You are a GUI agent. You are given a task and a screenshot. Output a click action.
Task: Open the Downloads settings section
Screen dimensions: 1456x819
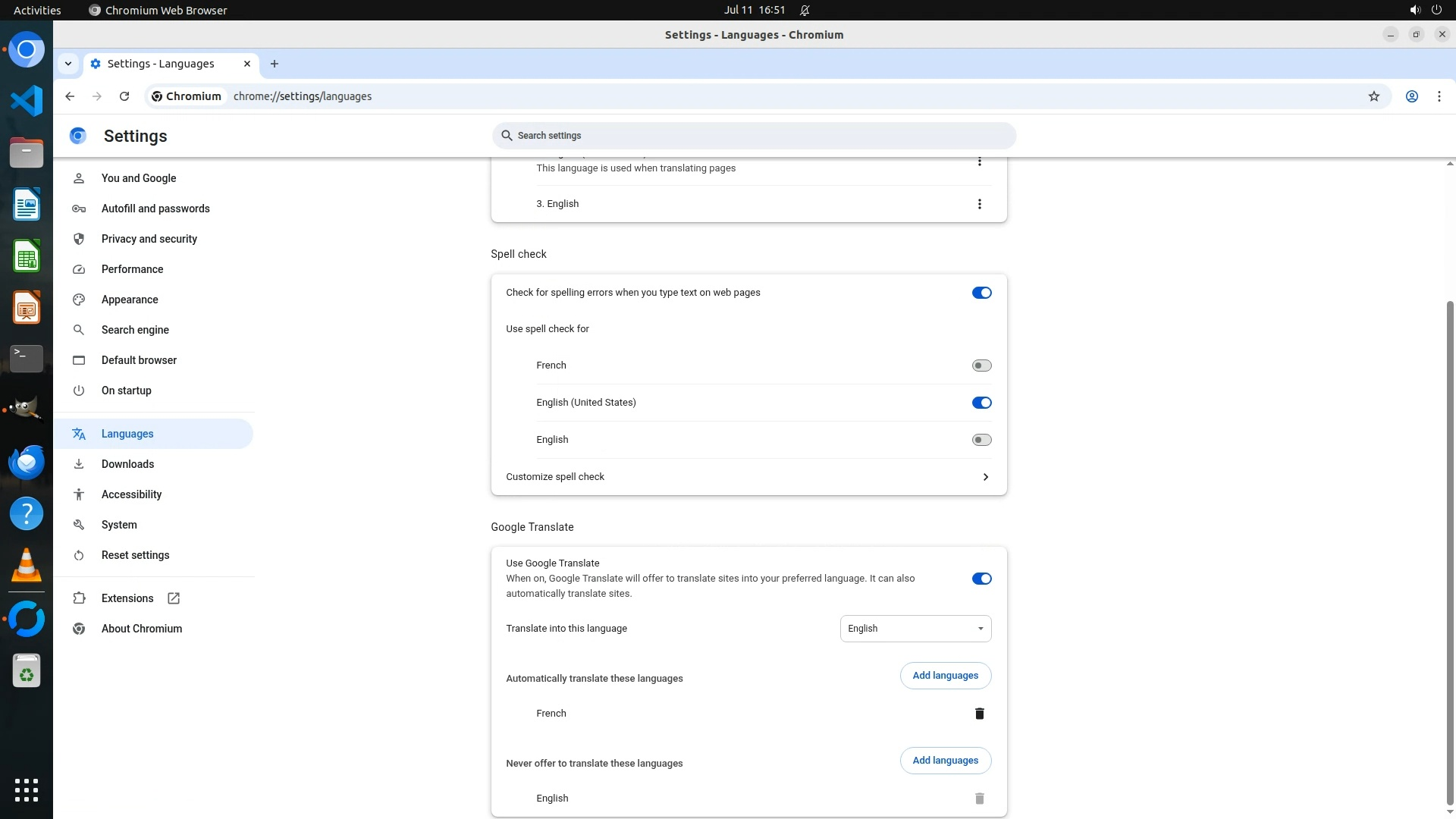point(127,464)
